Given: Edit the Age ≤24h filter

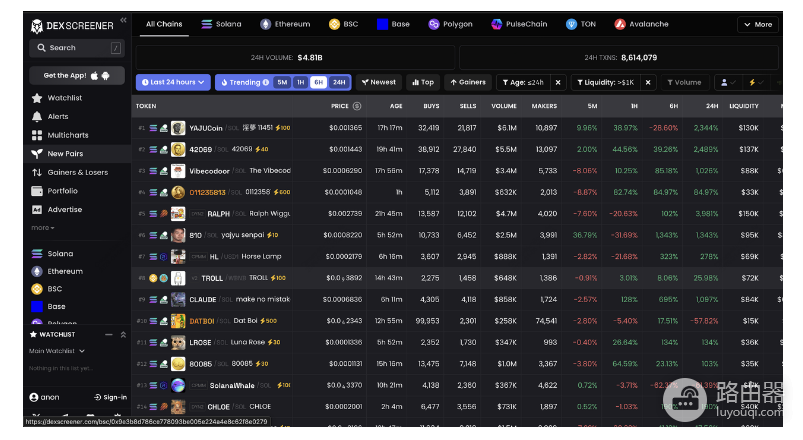Looking at the screenshot, I should (x=523, y=82).
